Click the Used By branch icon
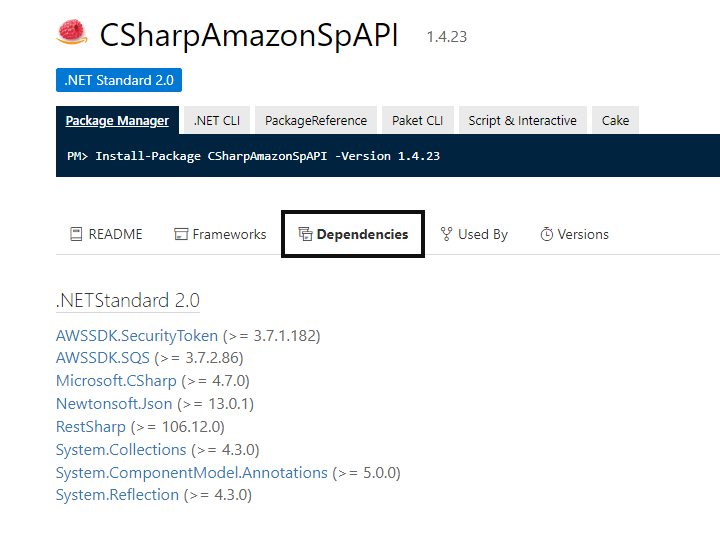This screenshot has width=720, height=542. click(x=446, y=234)
